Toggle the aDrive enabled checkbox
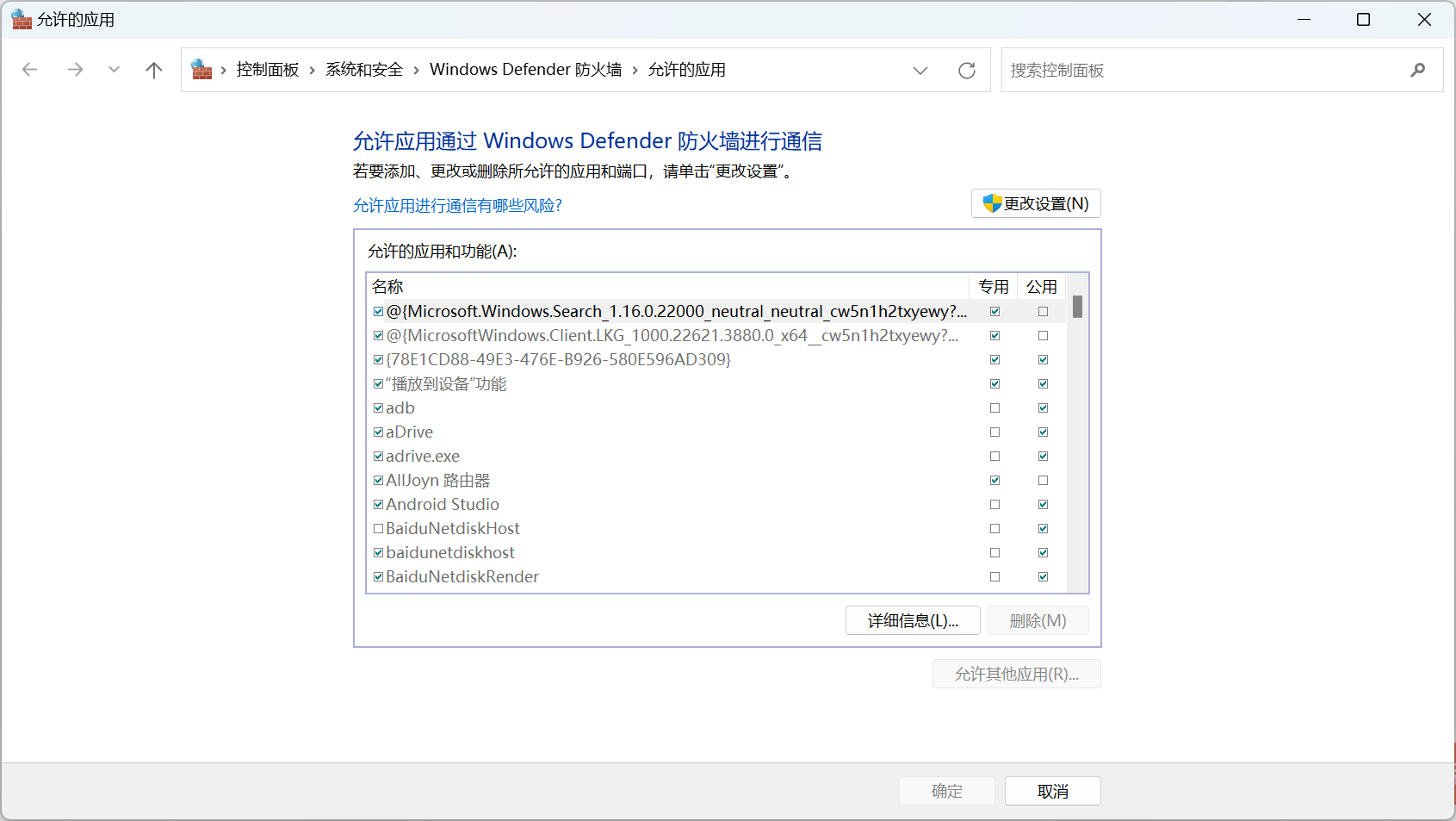 (x=378, y=432)
